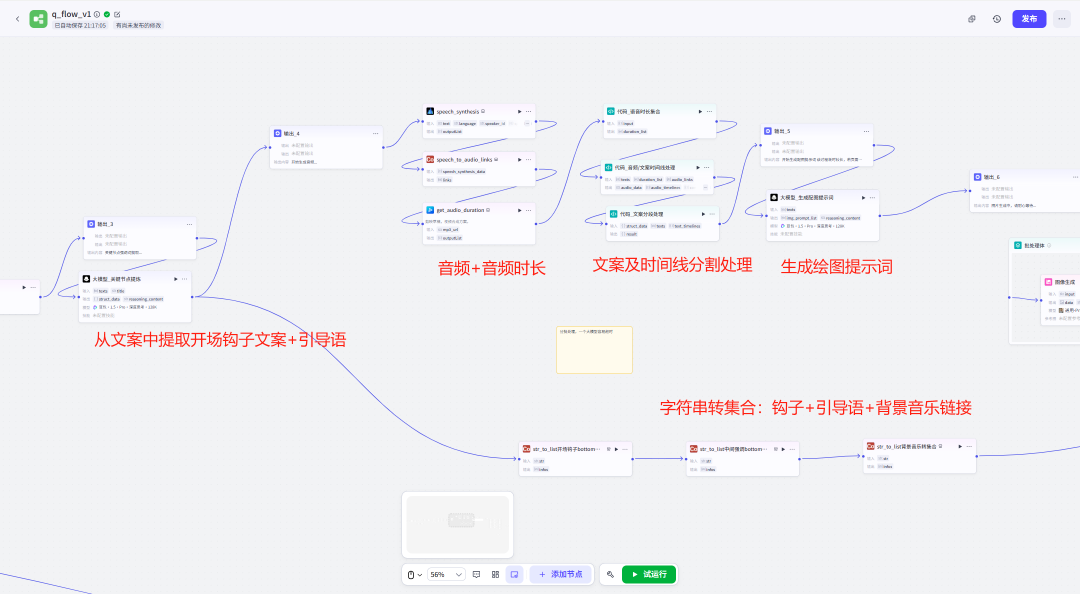Image resolution: width=1080 pixels, height=594 pixels.
Task: Click the 大模型_生成配图提示词 model icon
Action: 774,198
